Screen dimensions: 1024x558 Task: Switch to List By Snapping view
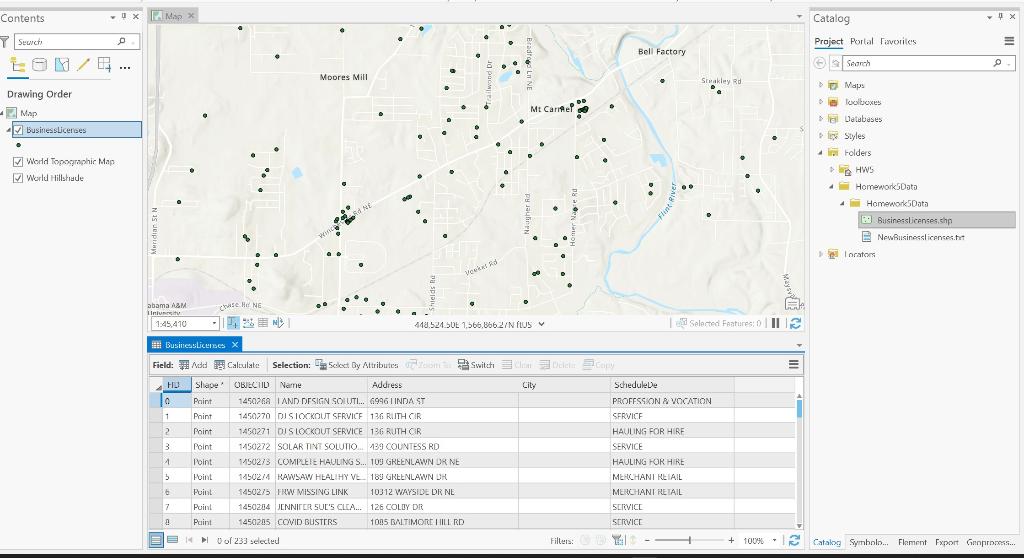click(x=104, y=65)
